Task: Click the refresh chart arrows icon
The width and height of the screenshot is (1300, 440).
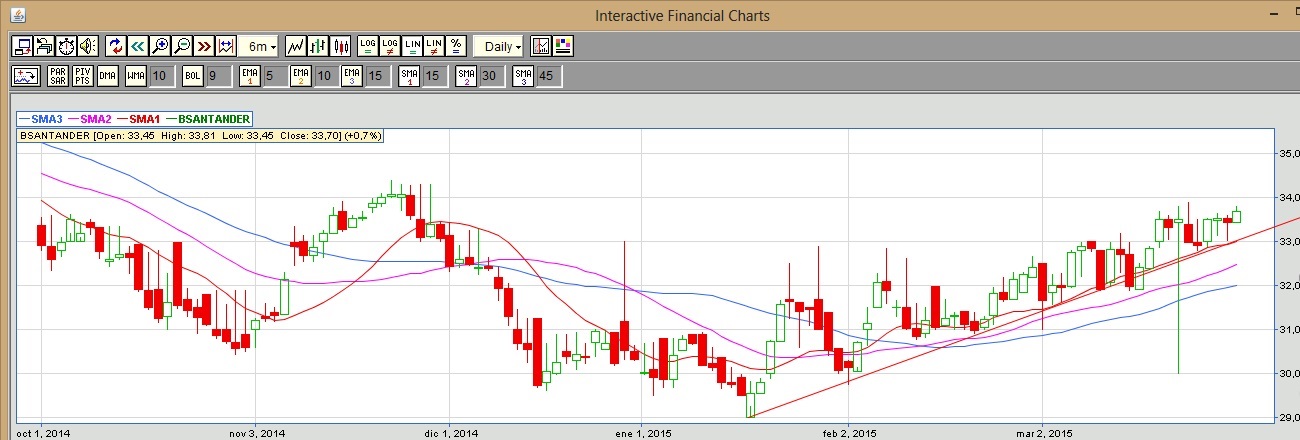Action: [115, 46]
